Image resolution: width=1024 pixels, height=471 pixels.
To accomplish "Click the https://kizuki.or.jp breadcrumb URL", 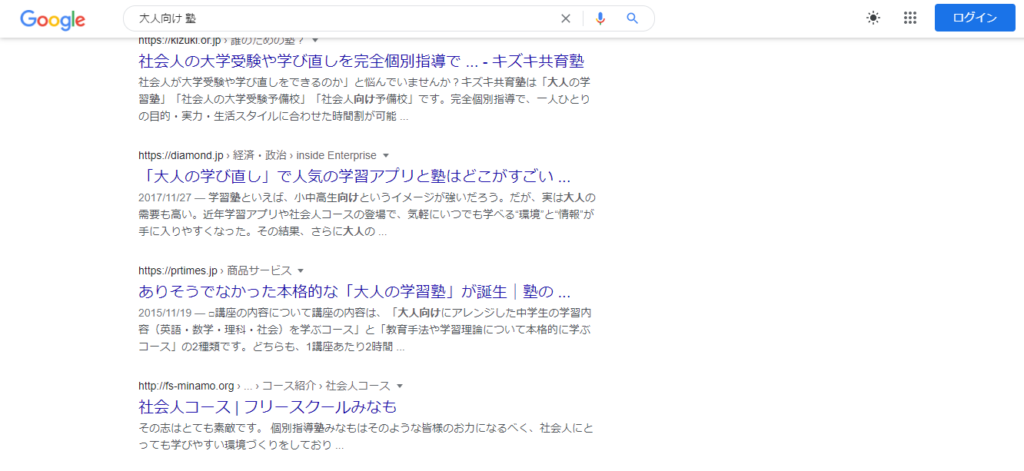I will tap(182, 40).
